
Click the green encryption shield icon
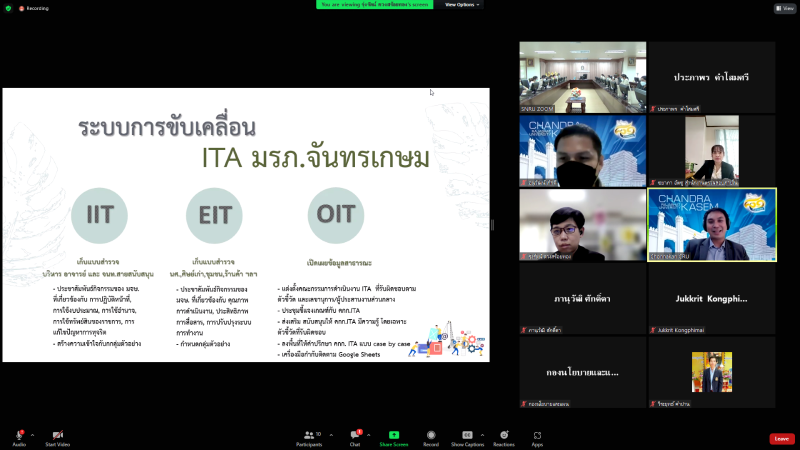pyautogui.click(x=7, y=8)
